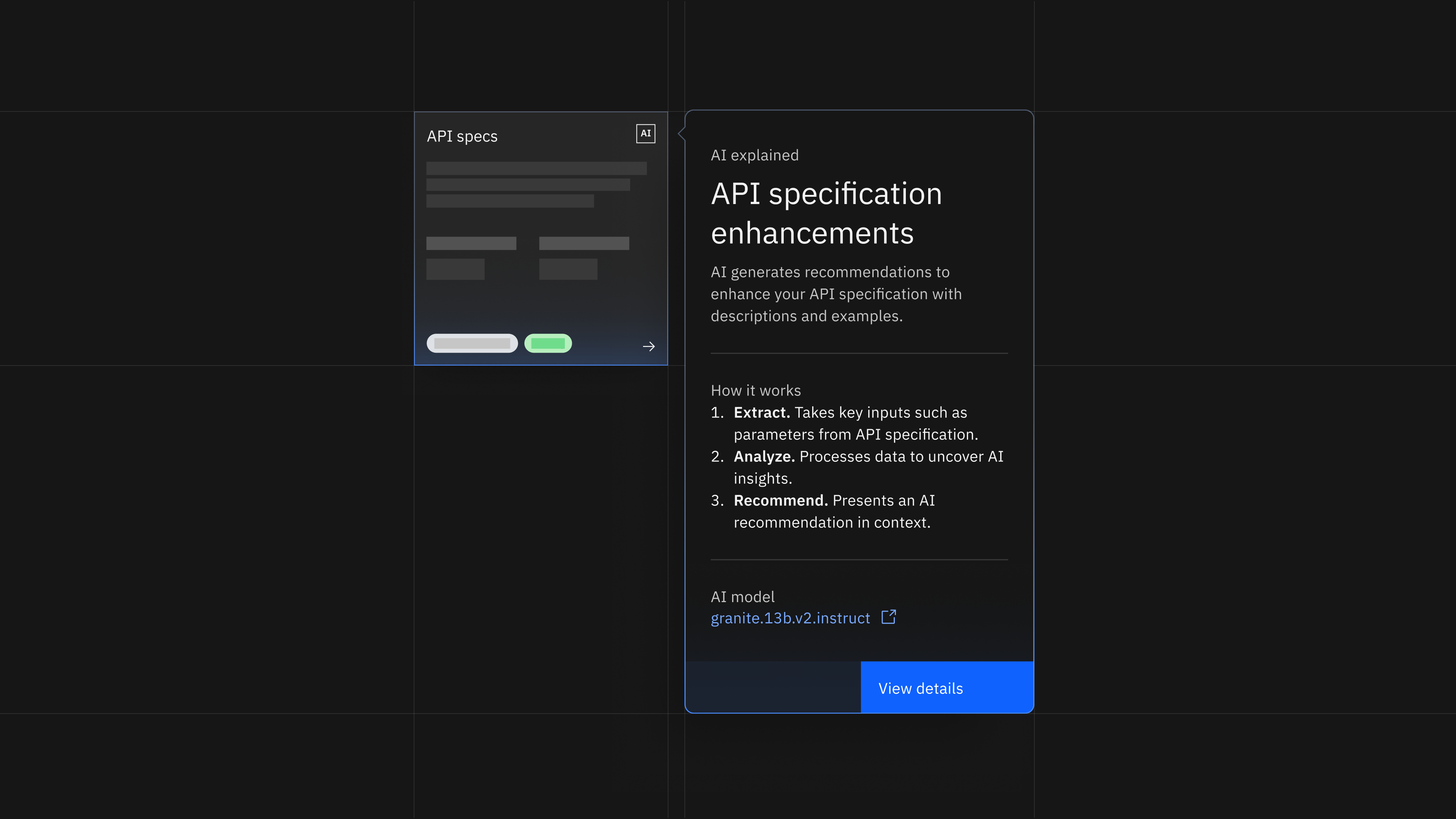Click the 'How it works' heading

[x=756, y=391]
